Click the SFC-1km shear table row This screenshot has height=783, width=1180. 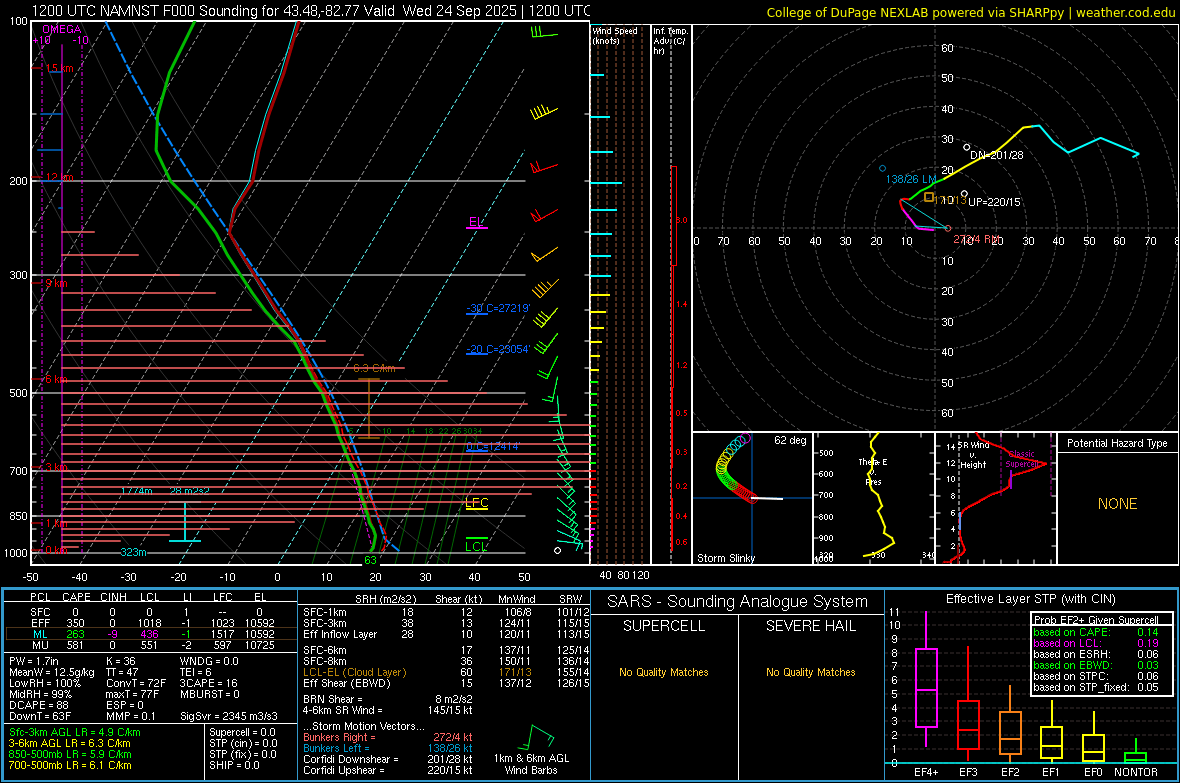[446, 612]
